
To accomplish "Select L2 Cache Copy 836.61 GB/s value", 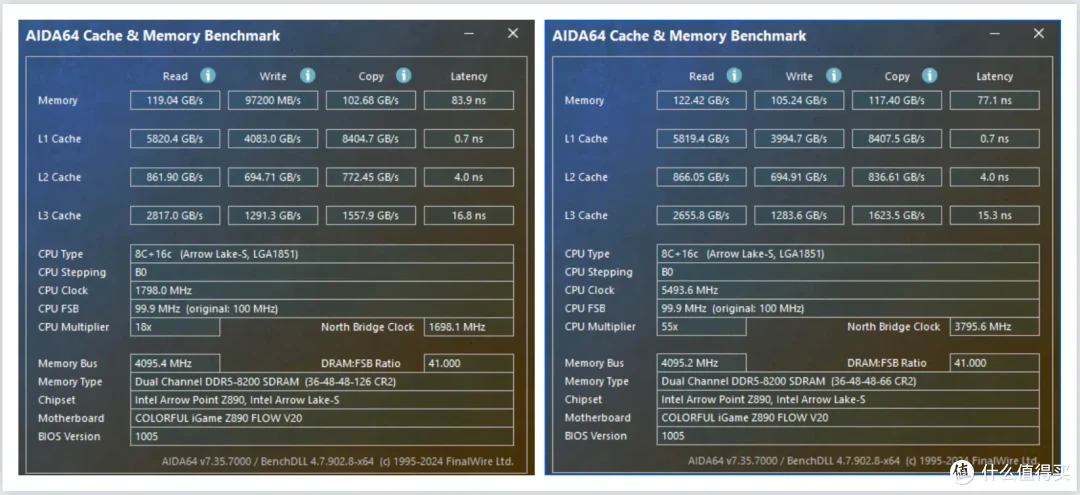I will click(897, 178).
